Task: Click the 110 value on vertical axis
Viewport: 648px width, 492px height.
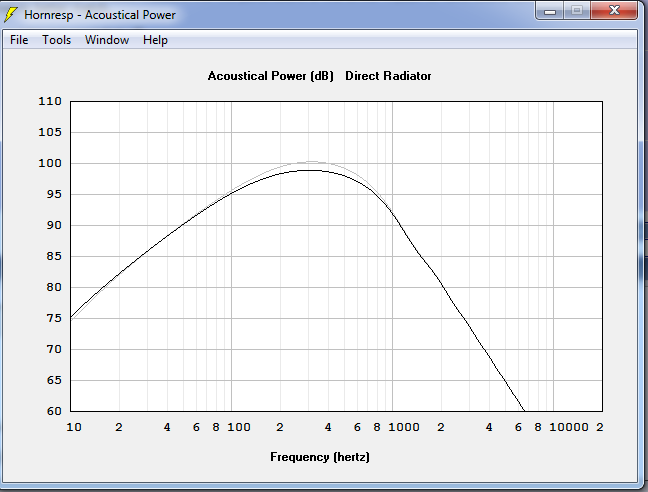Action: [x=50, y=101]
